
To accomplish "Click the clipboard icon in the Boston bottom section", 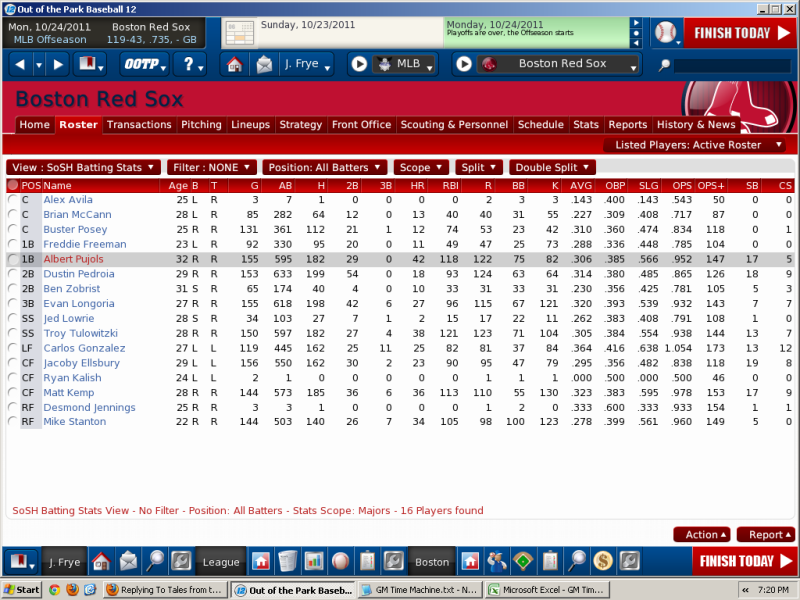I will [549, 562].
